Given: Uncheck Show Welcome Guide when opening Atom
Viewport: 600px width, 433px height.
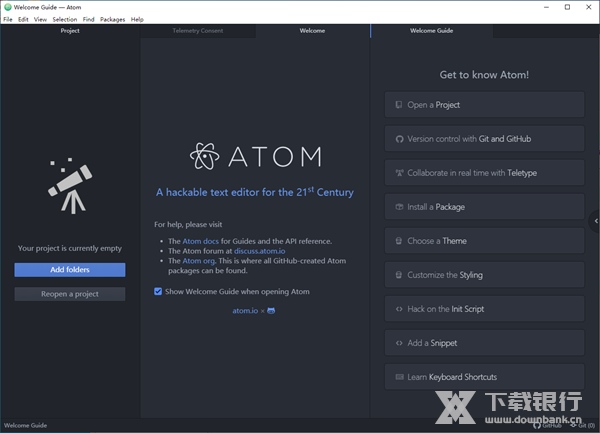Looking at the screenshot, I should click(x=158, y=292).
